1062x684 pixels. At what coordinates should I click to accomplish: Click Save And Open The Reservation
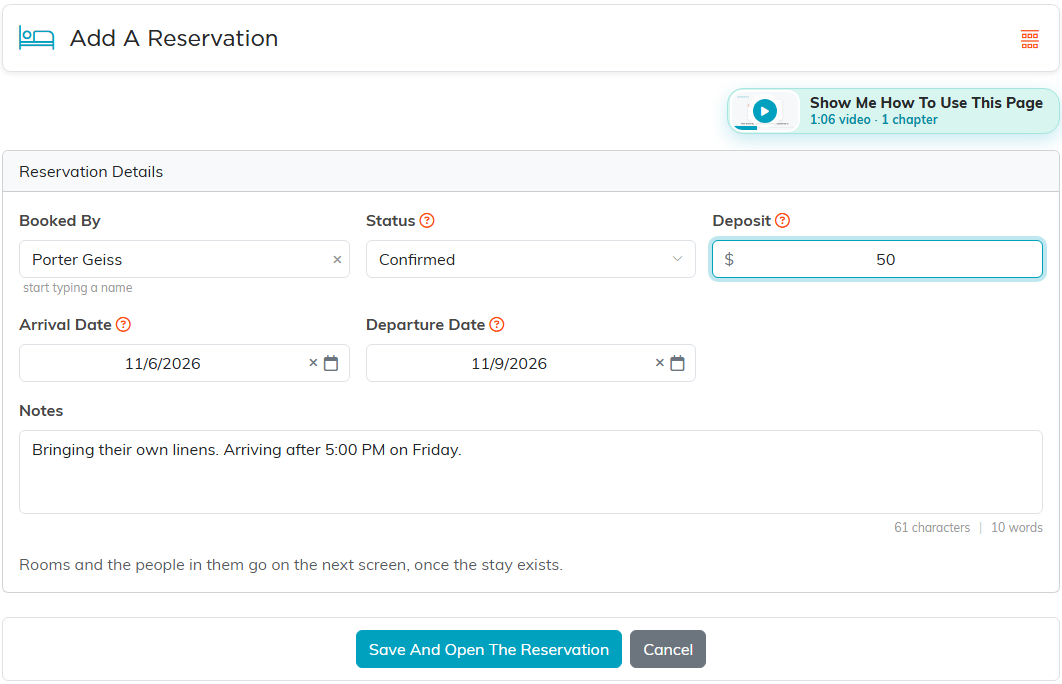pyautogui.click(x=488, y=649)
